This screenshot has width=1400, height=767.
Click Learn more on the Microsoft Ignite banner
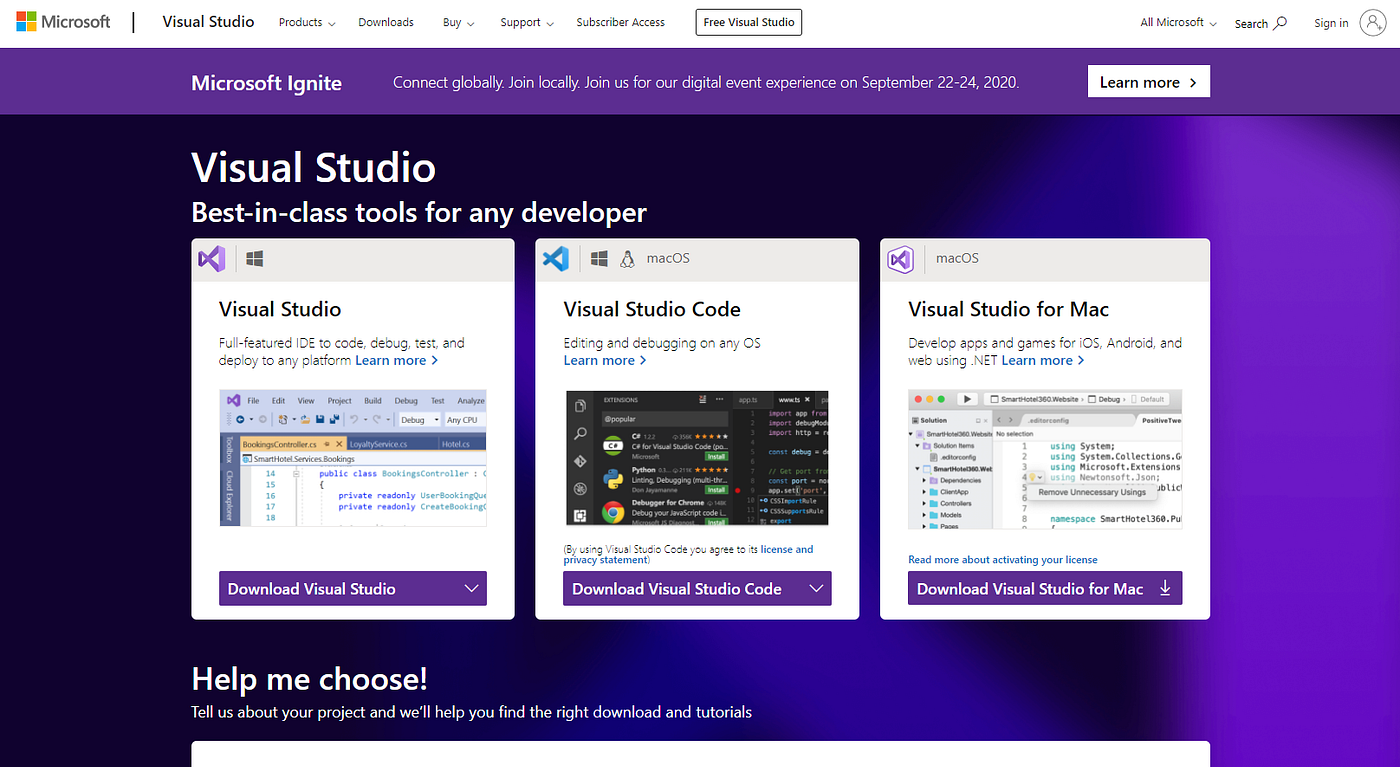point(1148,81)
